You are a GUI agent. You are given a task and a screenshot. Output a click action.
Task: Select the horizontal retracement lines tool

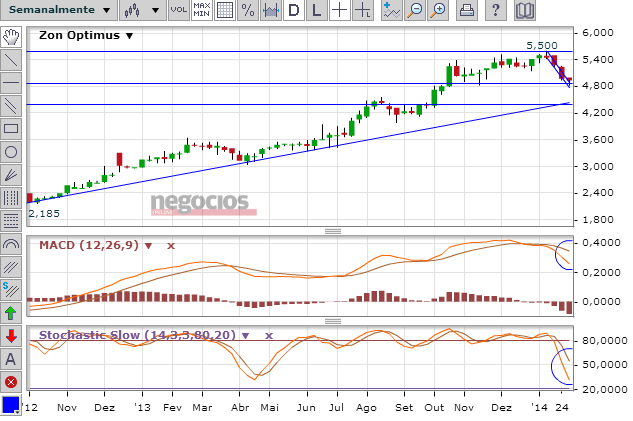coord(11,221)
